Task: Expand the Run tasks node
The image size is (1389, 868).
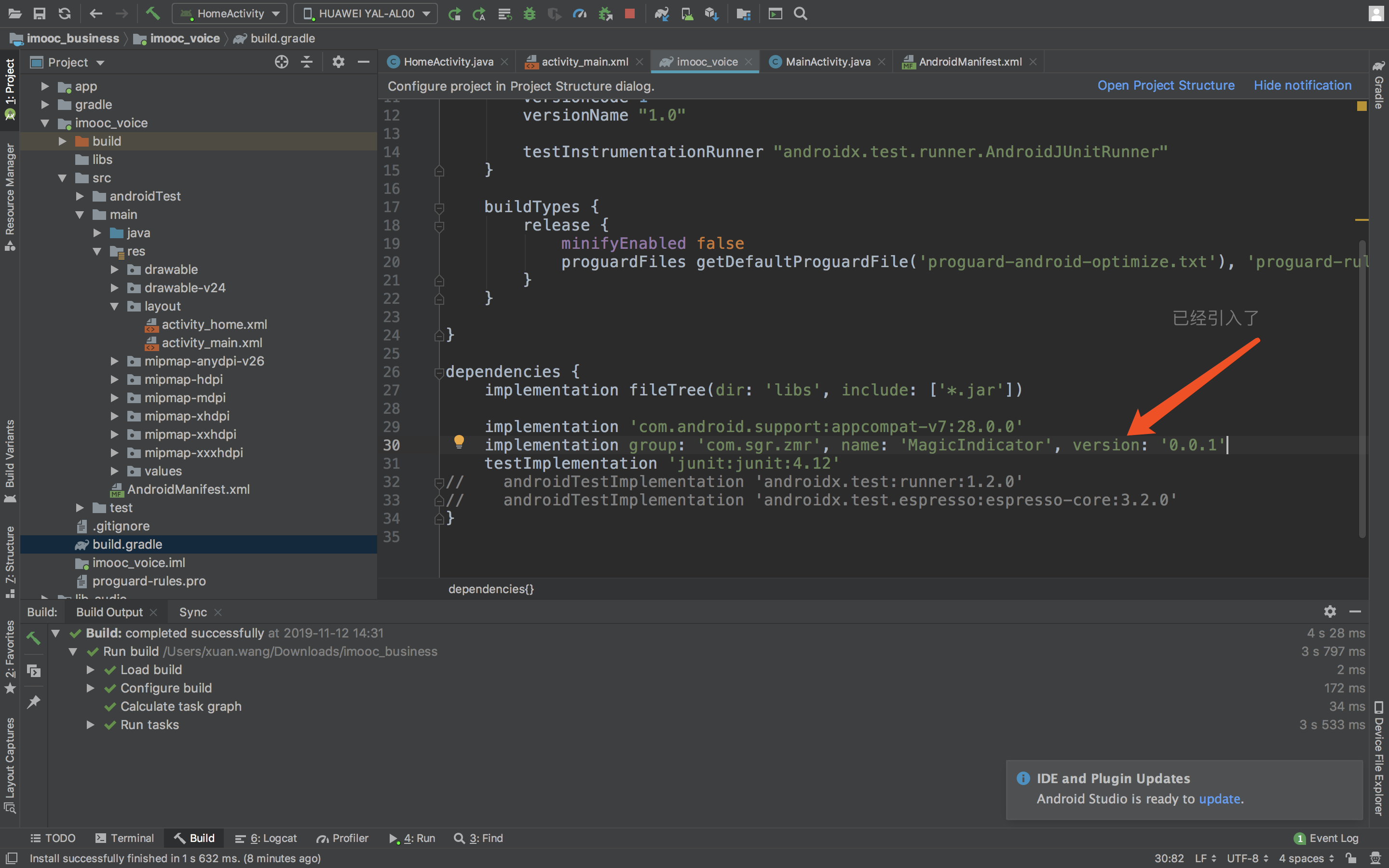Action: point(90,725)
